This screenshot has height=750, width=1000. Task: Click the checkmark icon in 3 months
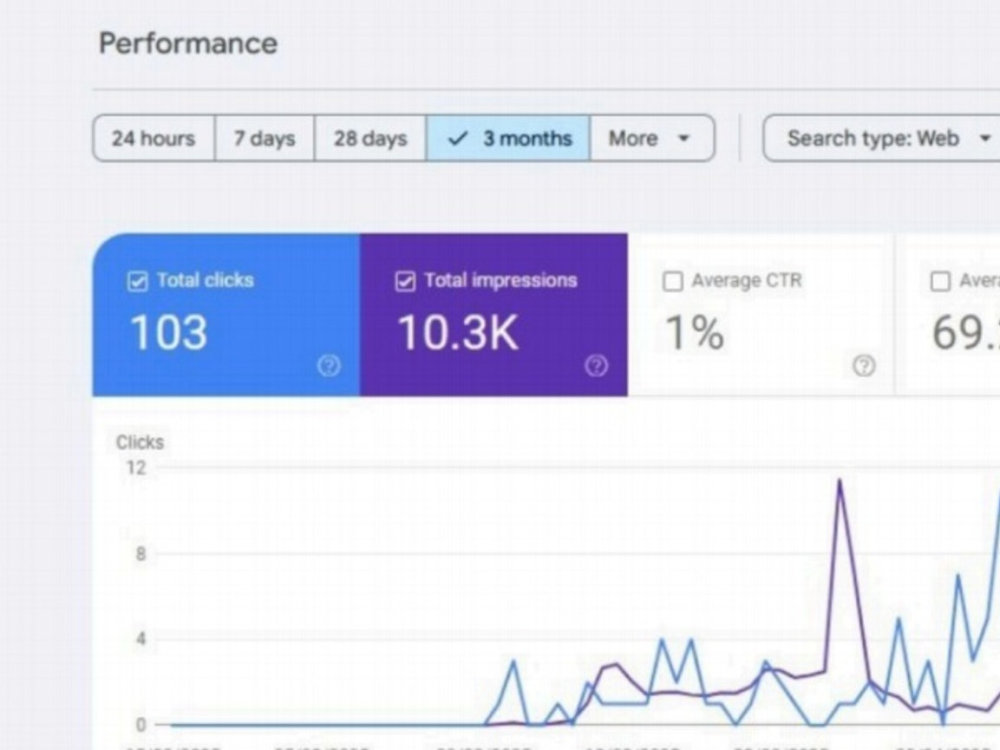coord(458,138)
